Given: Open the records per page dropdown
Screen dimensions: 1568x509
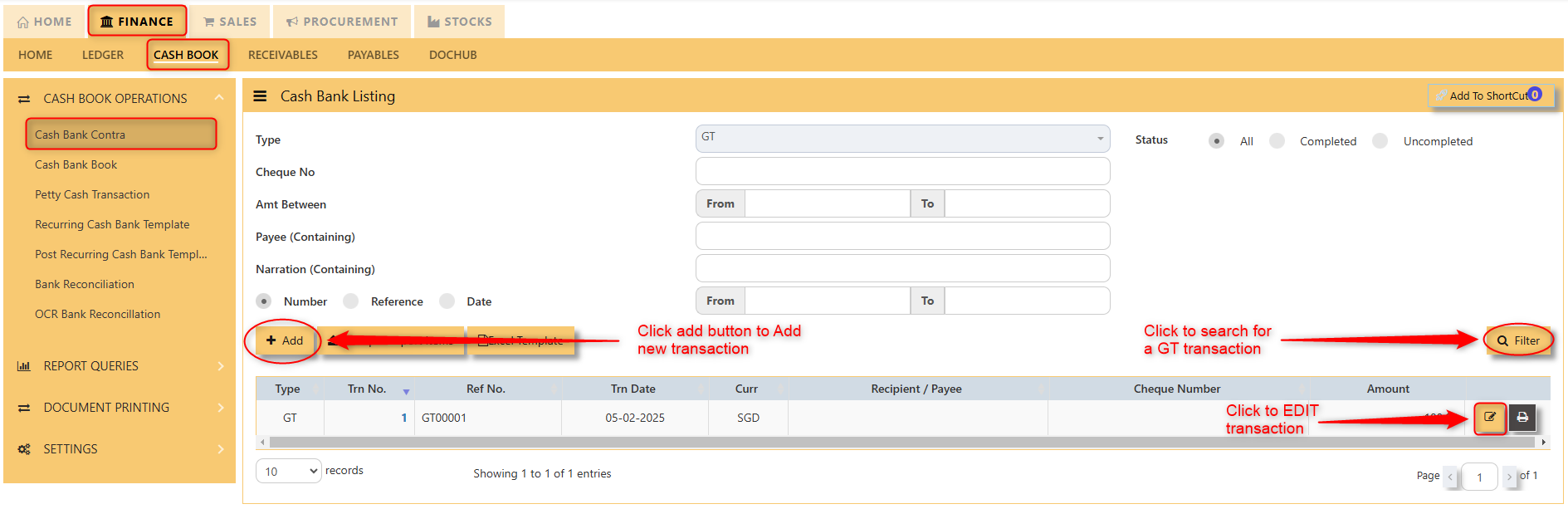Looking at the screenshot, I should point(288,472).
